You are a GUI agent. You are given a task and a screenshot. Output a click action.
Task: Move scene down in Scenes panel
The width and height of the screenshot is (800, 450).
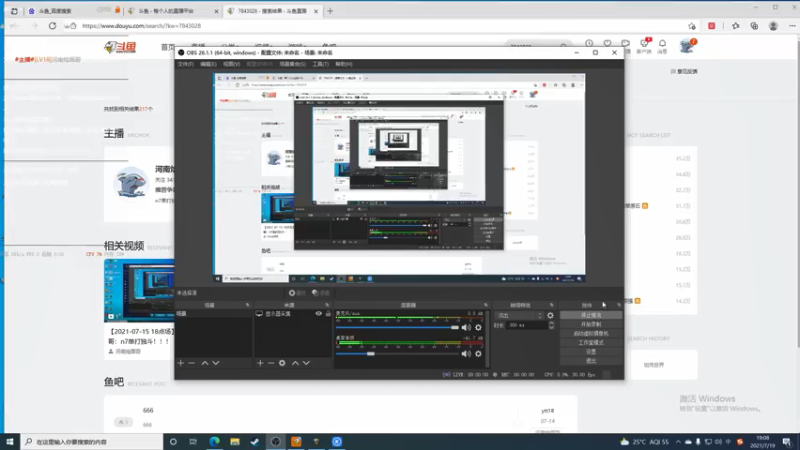click(x=216, y=363)
